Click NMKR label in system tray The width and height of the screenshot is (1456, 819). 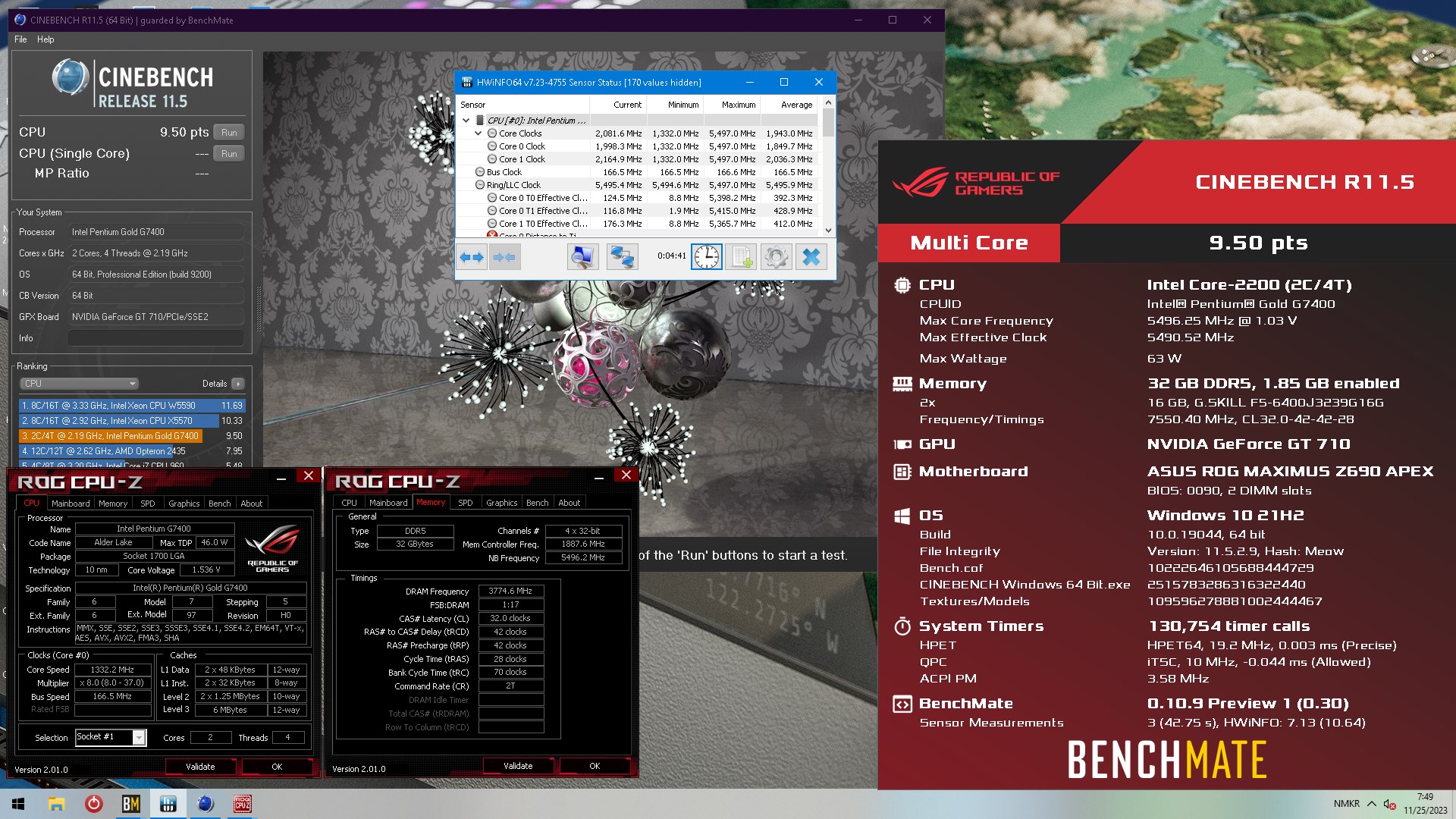click(1347, 804)
